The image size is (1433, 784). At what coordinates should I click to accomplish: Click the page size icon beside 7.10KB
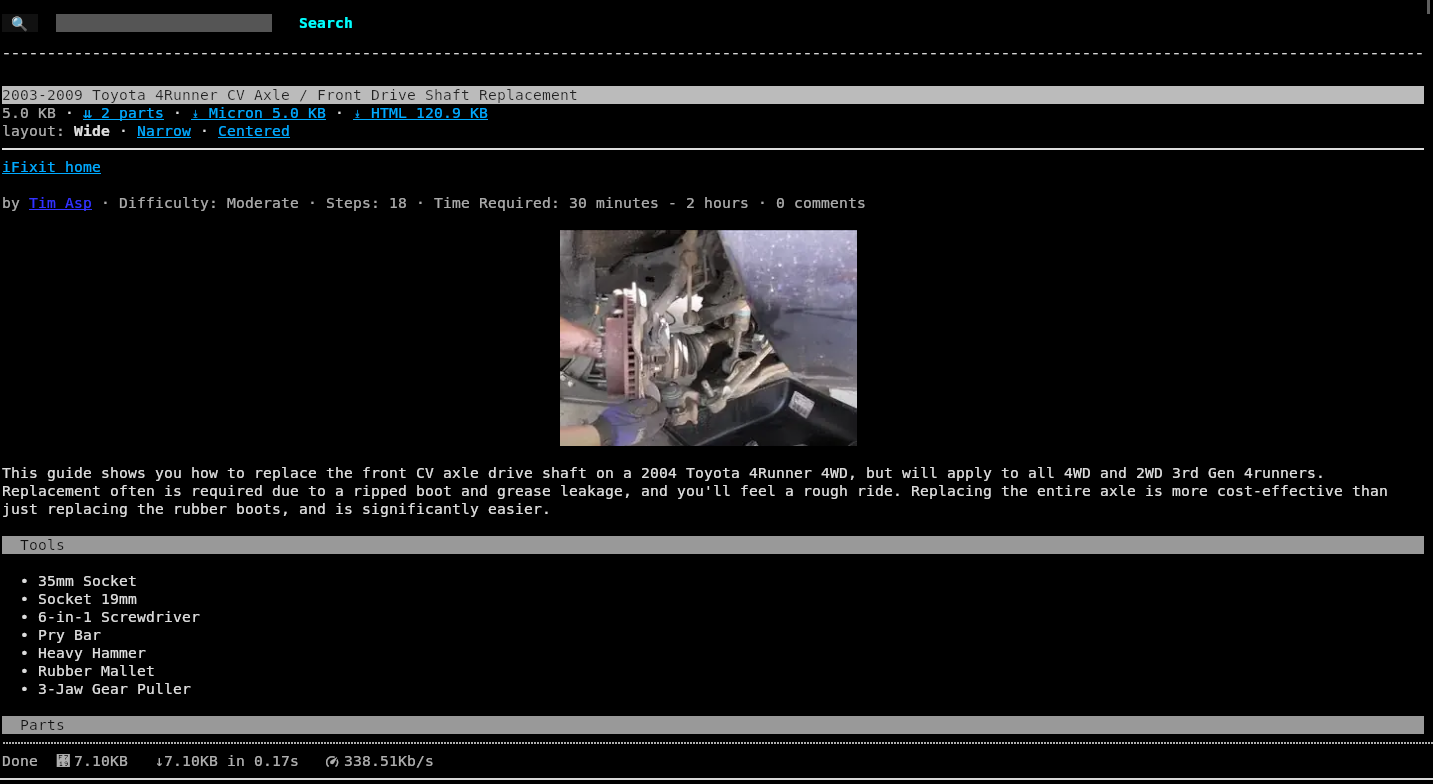coord(63,761)
